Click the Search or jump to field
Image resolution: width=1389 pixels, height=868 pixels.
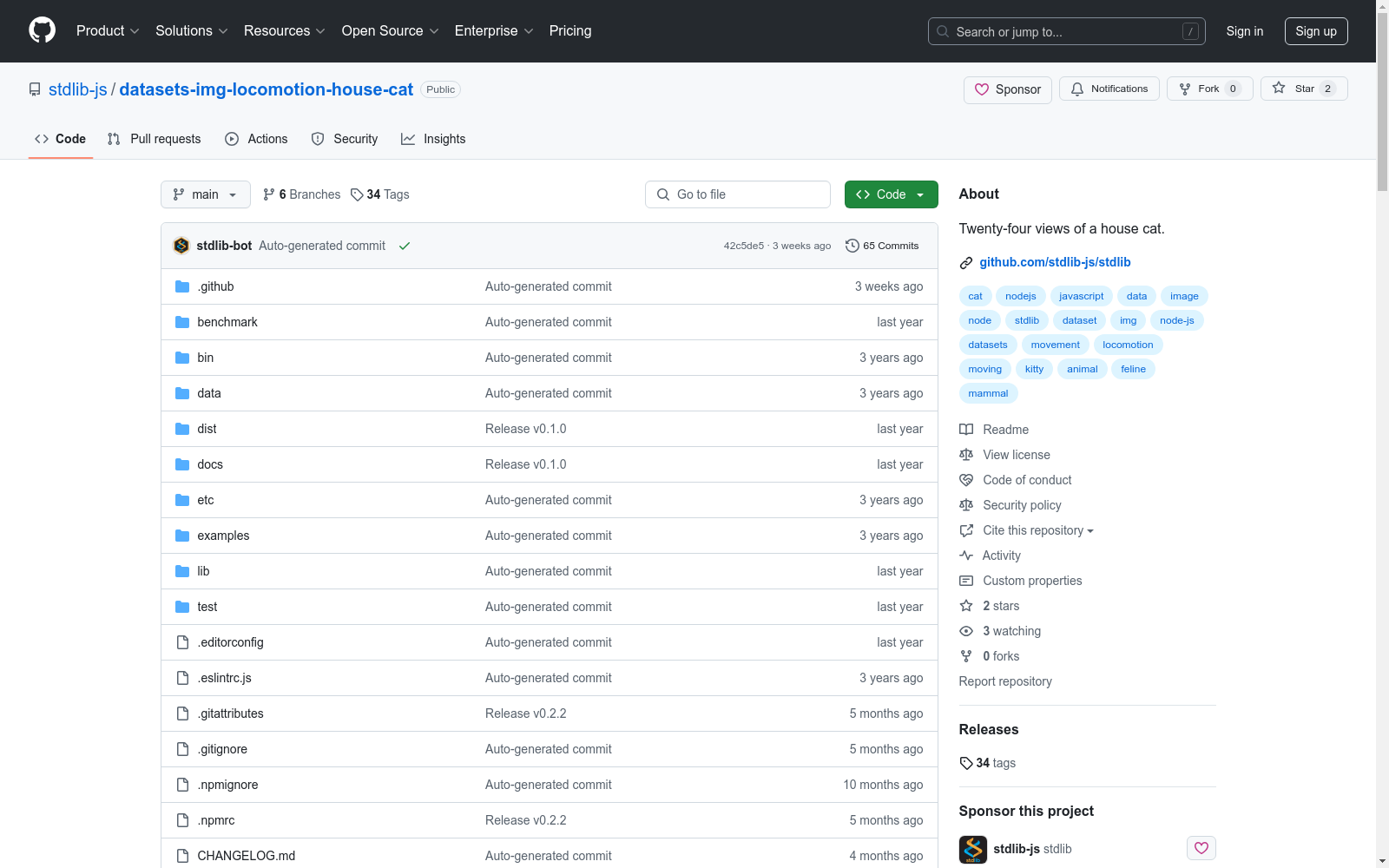[1067, 31]
